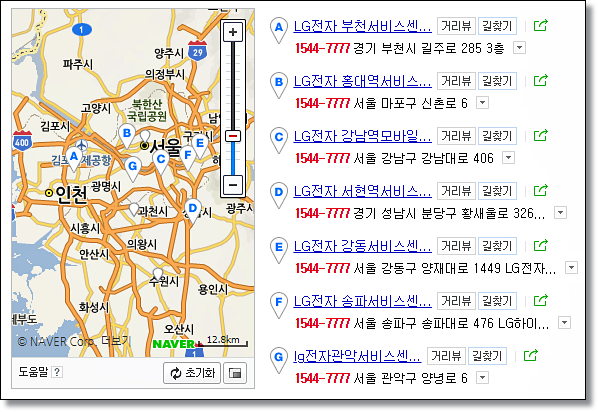
Task: Click 길찾기 for 관악서비스센터
Action: click(x=487, y=356)
